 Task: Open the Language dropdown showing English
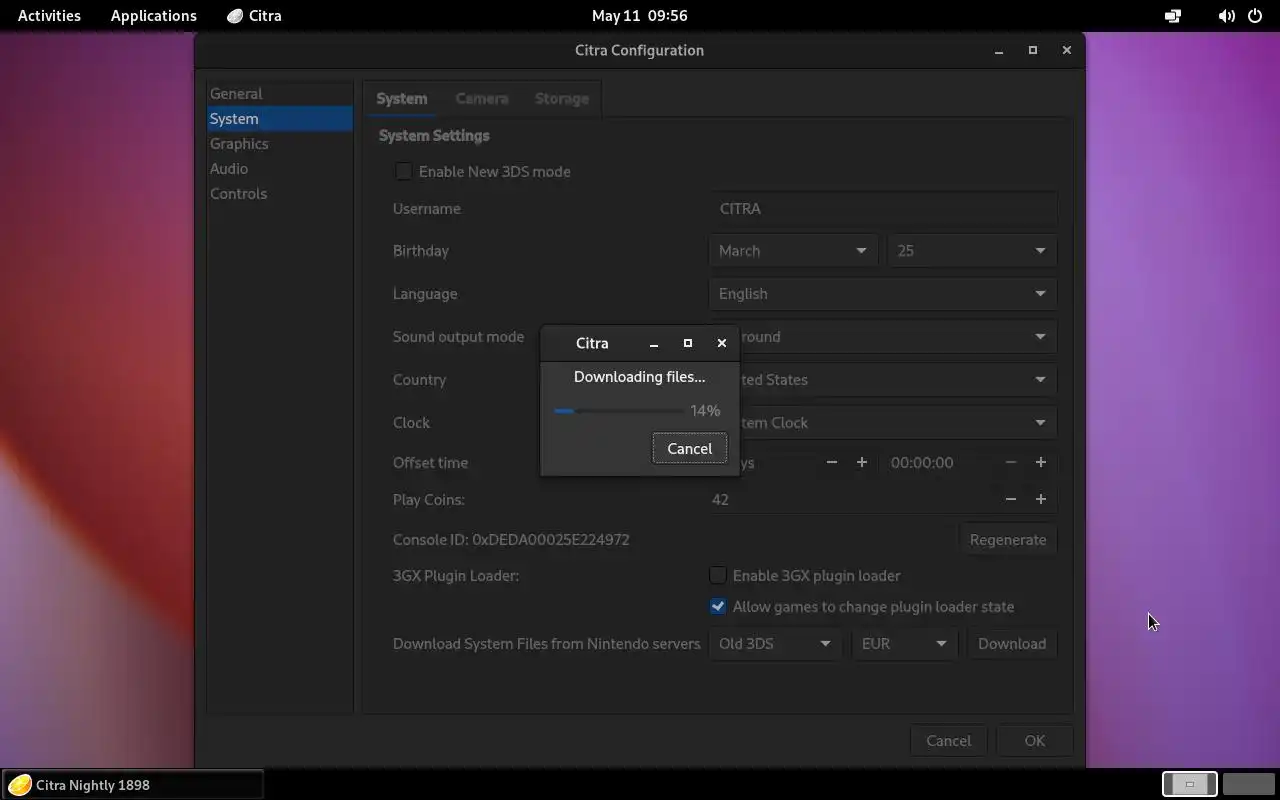coord(883,294)
